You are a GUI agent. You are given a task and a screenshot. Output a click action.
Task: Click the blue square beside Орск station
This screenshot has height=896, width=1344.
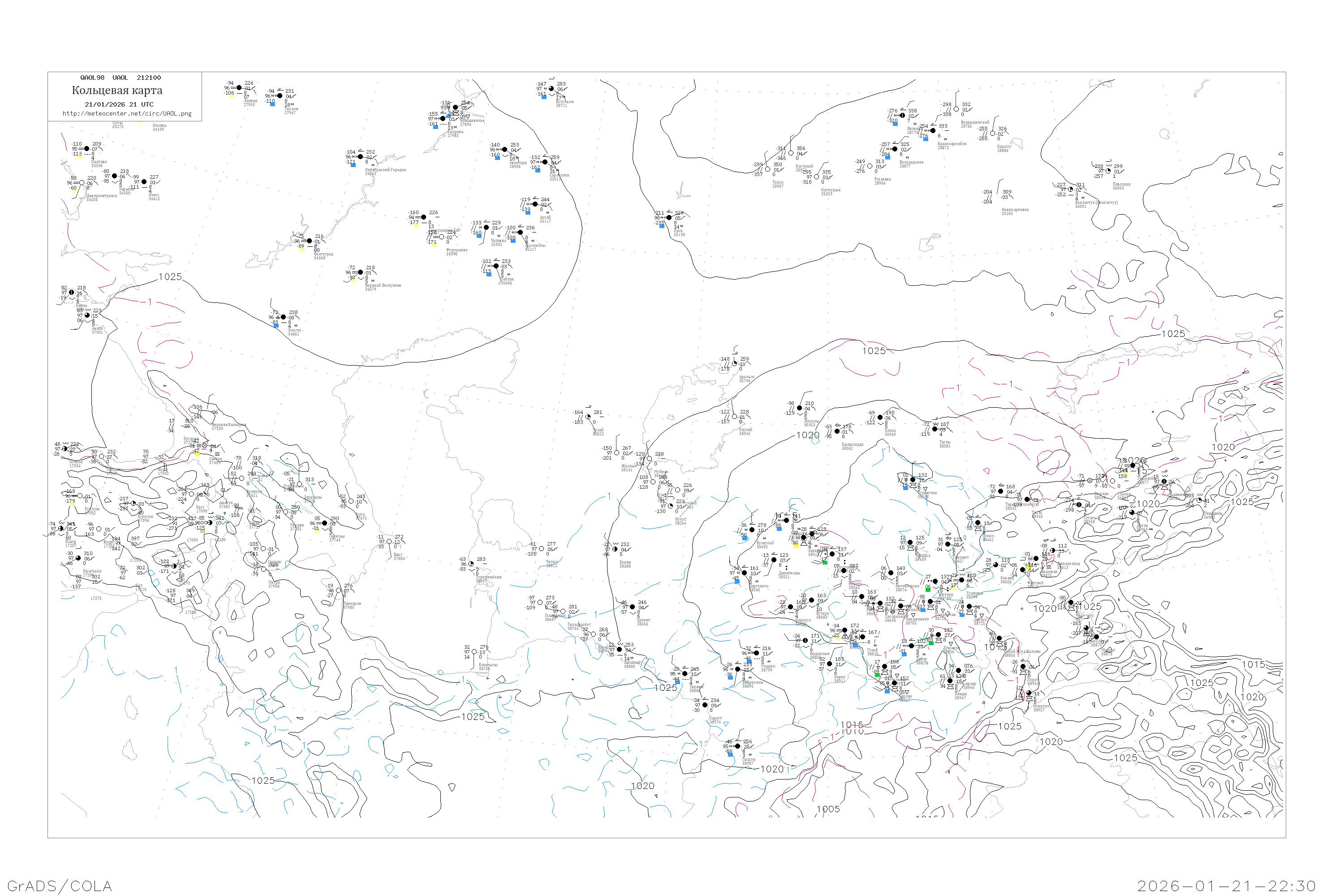point(662,226)
